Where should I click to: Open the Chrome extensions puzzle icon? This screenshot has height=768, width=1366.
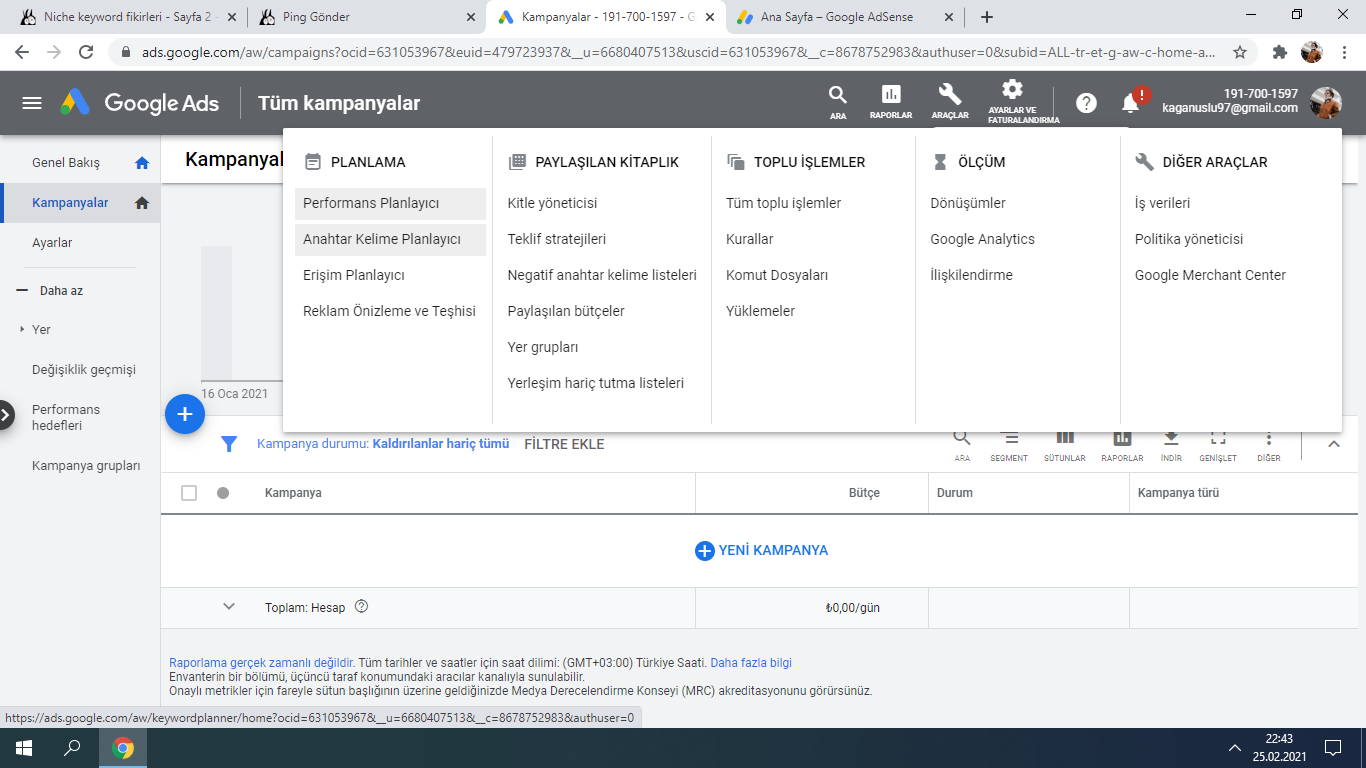(x=1280, y=52)
